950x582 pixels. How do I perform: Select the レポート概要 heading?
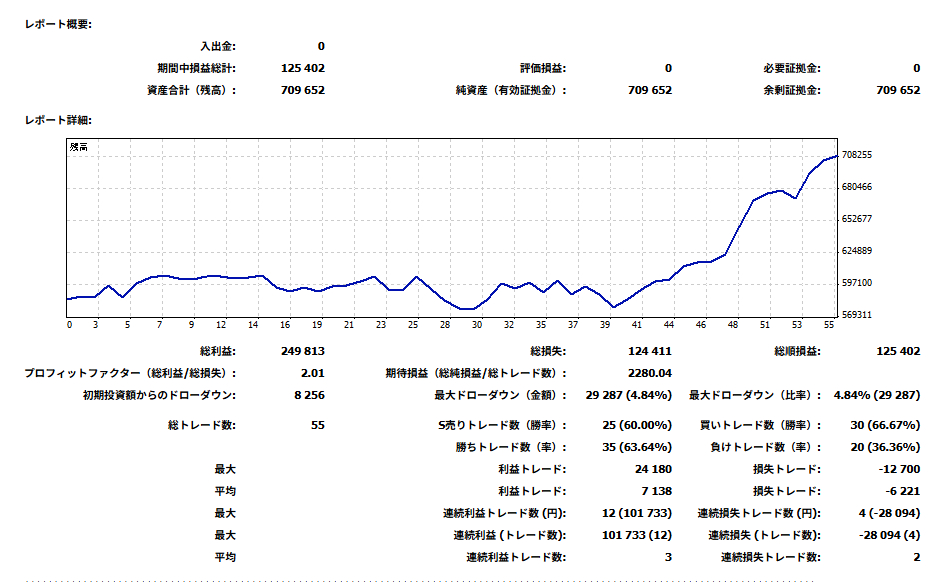coord(58,25)
